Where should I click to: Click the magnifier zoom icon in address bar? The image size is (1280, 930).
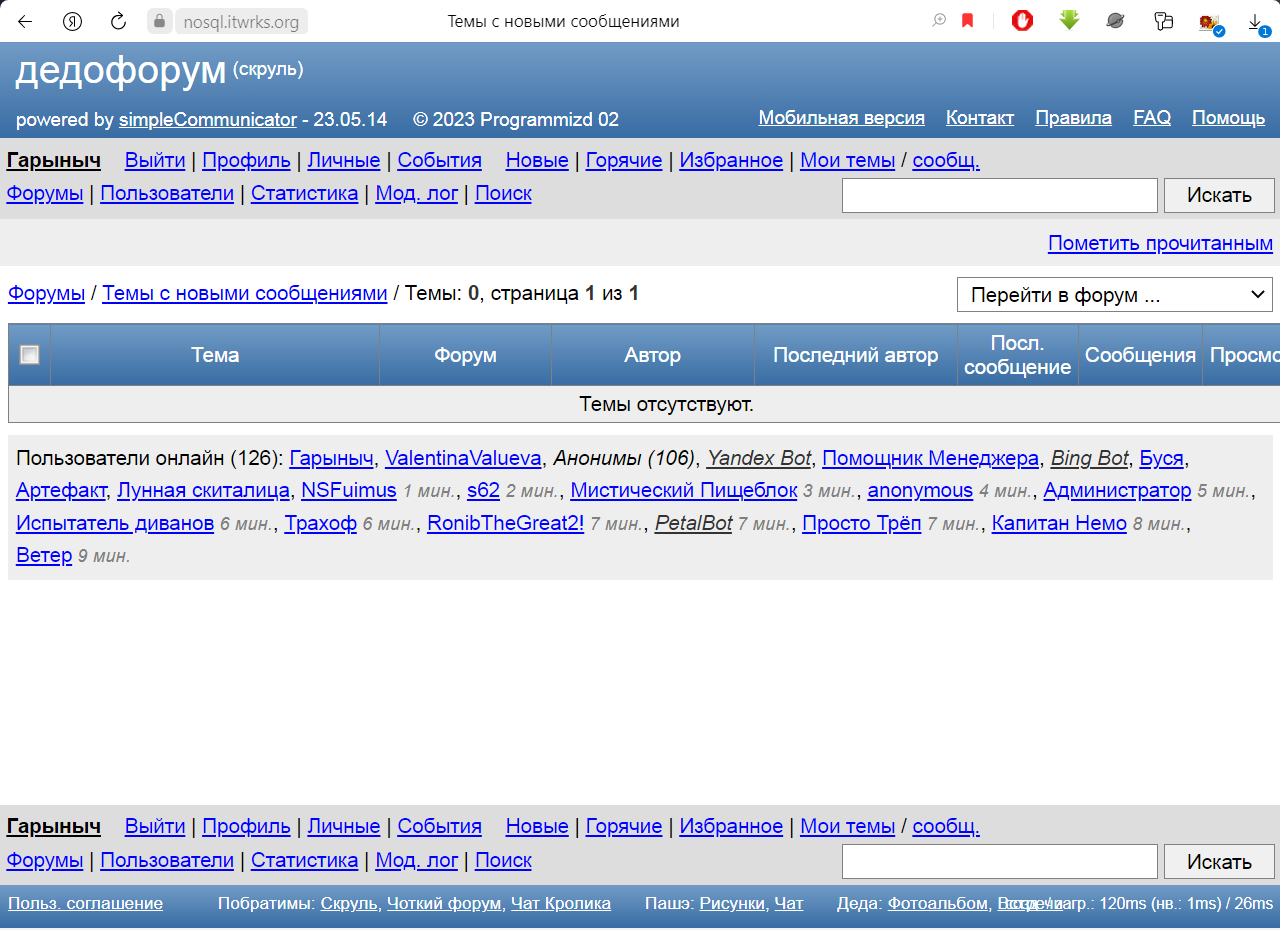pyautogui.click(x=939, y=21)
